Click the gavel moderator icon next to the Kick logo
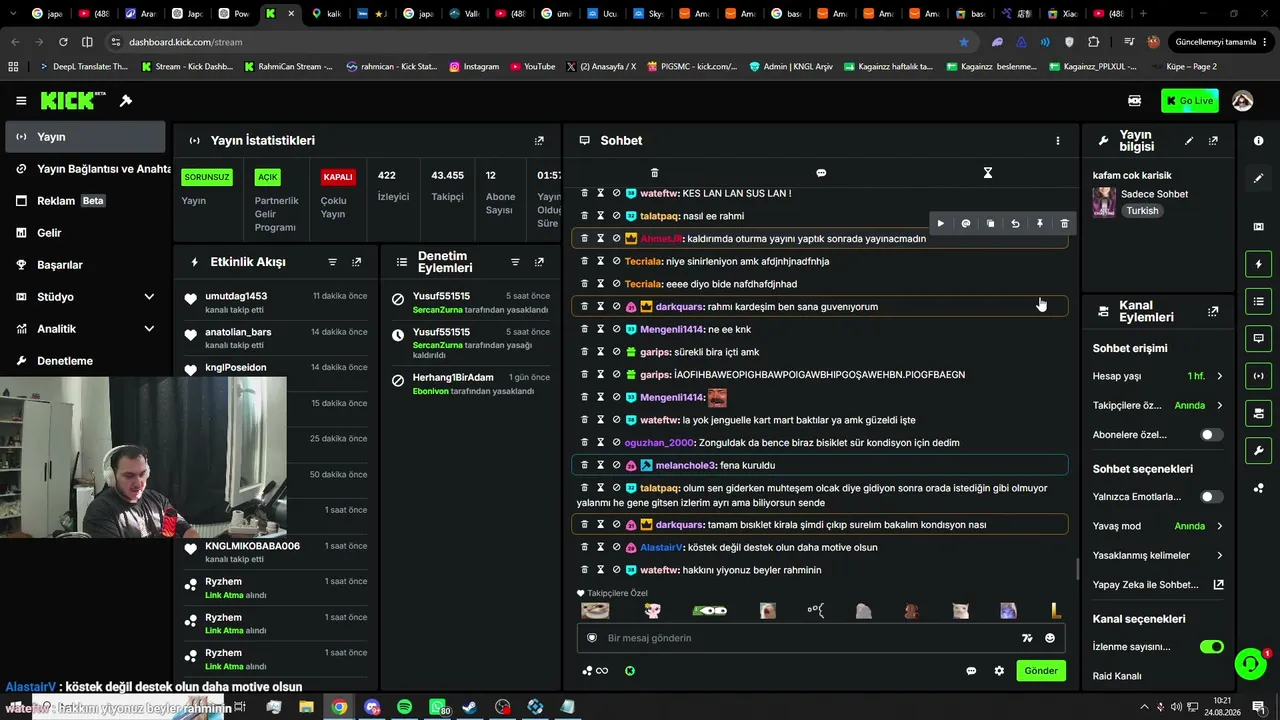 (x=126, y=101)
